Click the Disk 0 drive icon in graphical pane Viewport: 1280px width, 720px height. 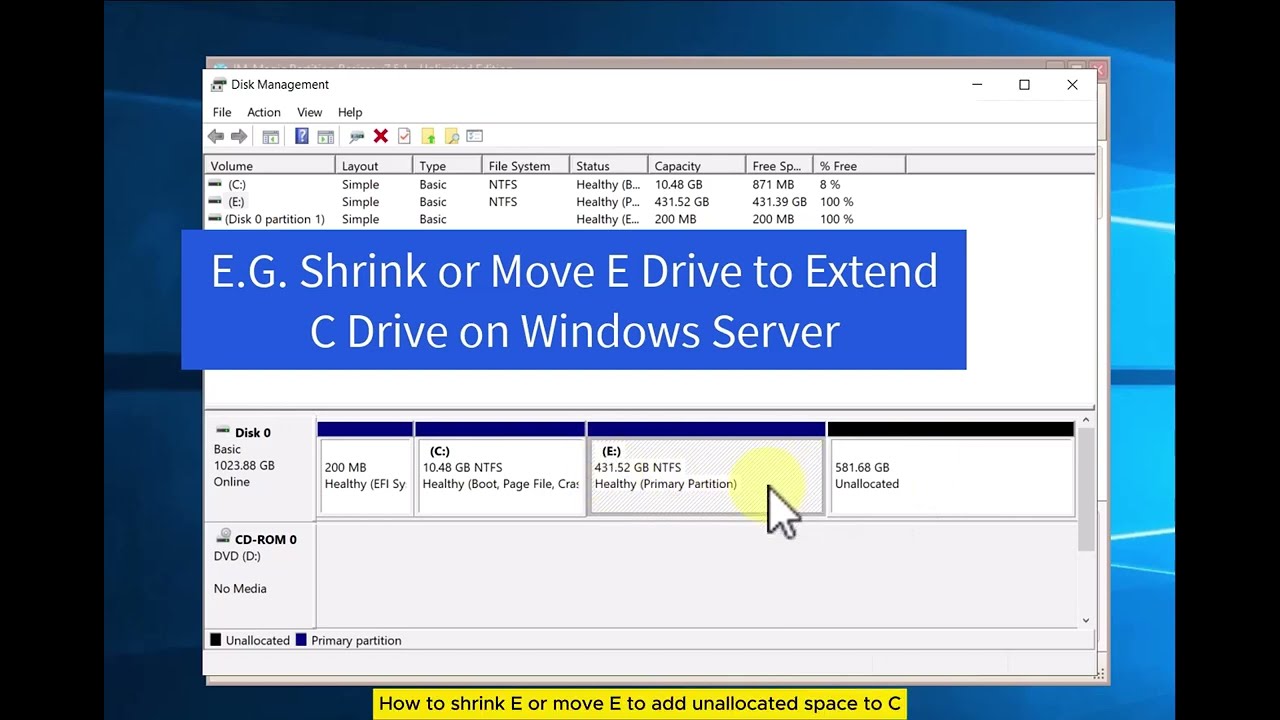(222, 432)
